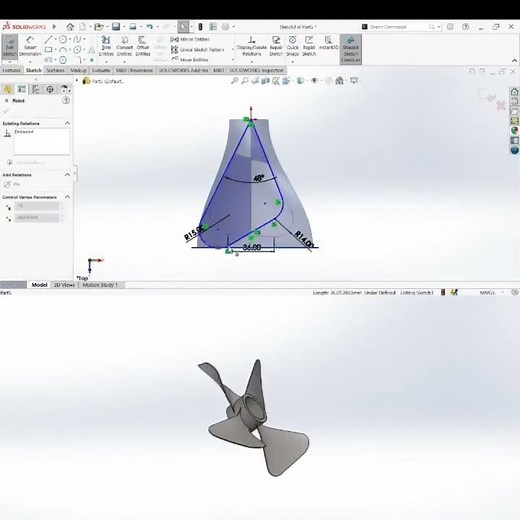
Task: Collapse the Existing Relations section
Action: (67, 123)
